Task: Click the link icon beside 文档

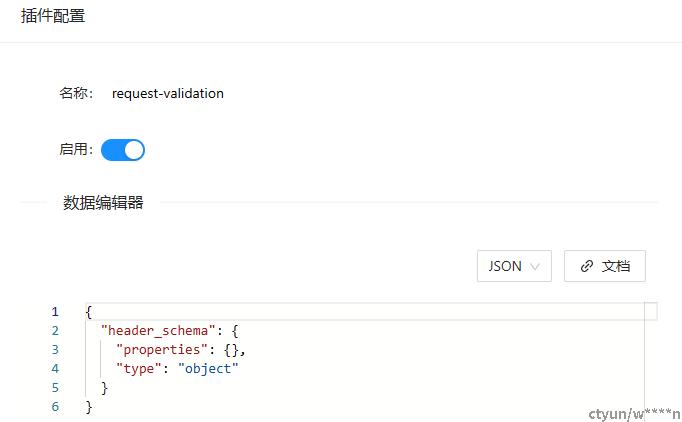Action: [x=587, y=266]
